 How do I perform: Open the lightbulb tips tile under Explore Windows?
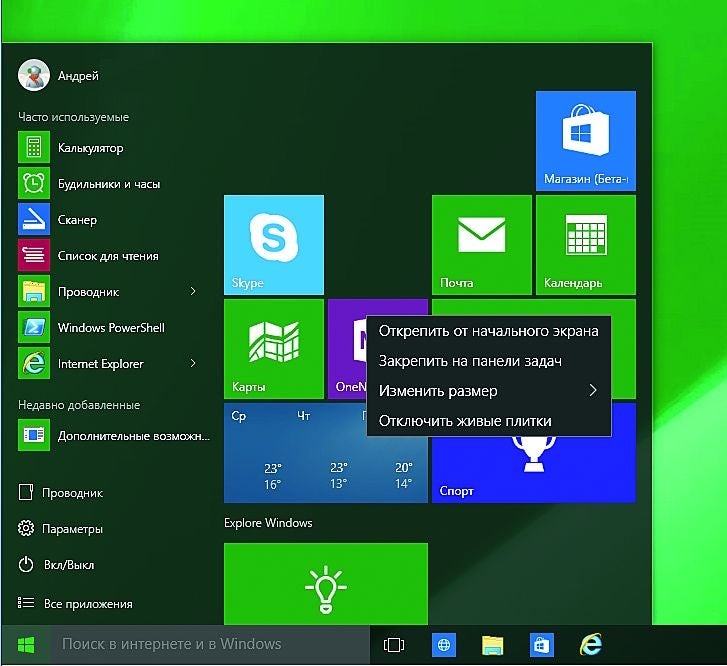[x=326, y=584]
